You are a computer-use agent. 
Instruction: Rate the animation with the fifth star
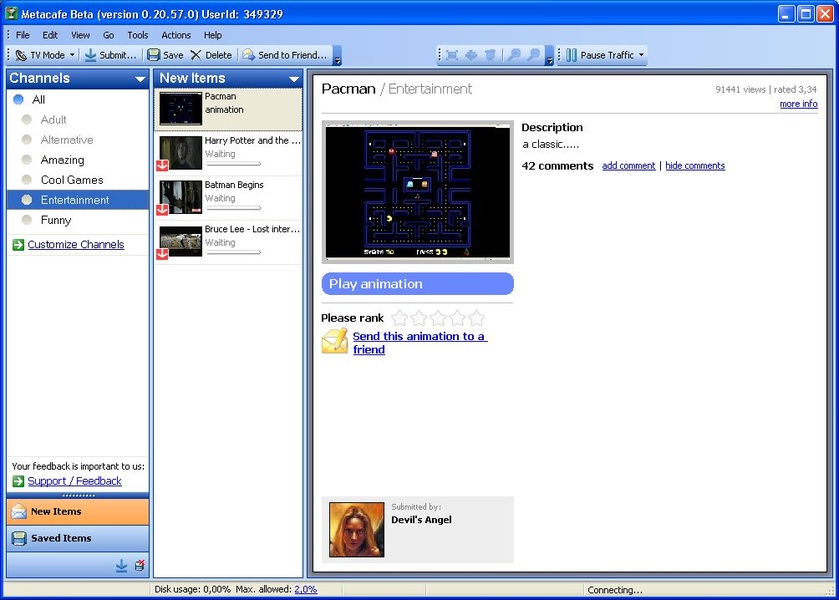[x=477, y=318]
